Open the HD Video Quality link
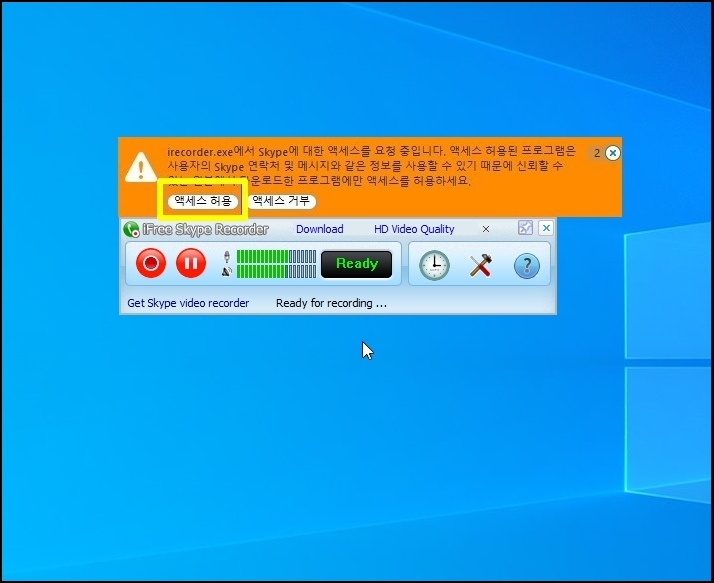 pos(414,229)
